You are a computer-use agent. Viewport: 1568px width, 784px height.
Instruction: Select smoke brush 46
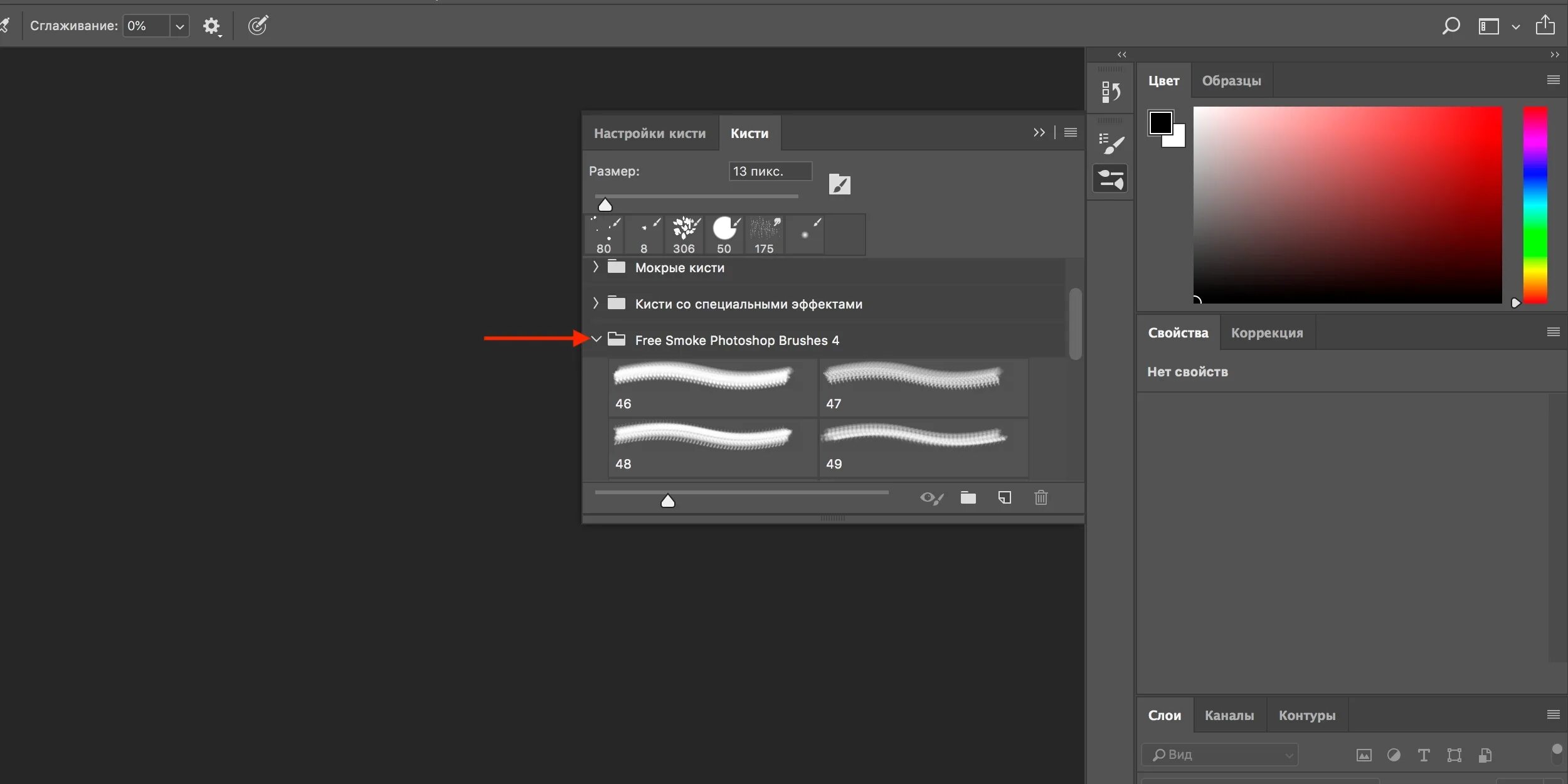click(x=712, y=388)
